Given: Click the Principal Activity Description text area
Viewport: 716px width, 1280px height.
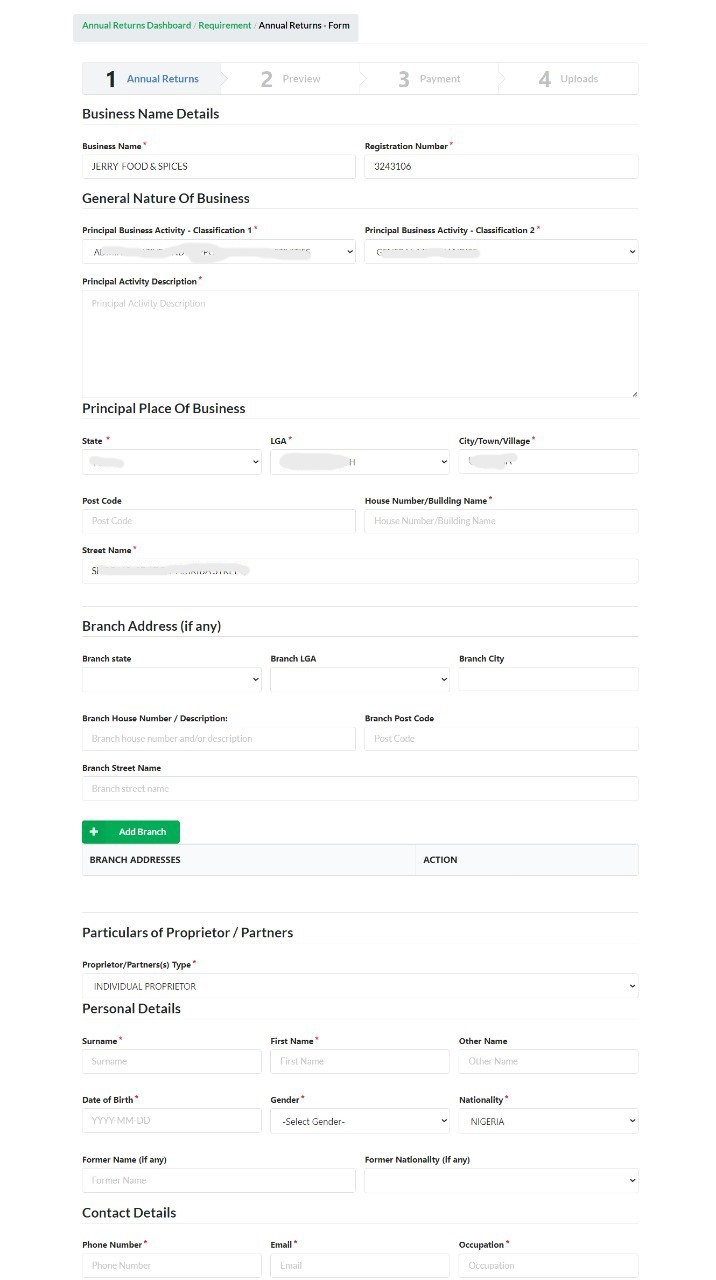Looking at the screenshot, I should 359,343.
